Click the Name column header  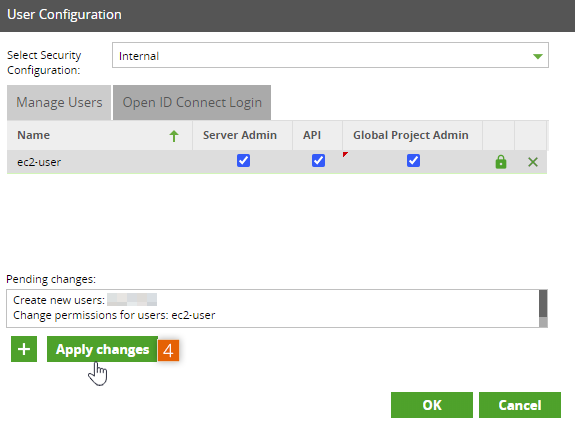coord(99,135)
